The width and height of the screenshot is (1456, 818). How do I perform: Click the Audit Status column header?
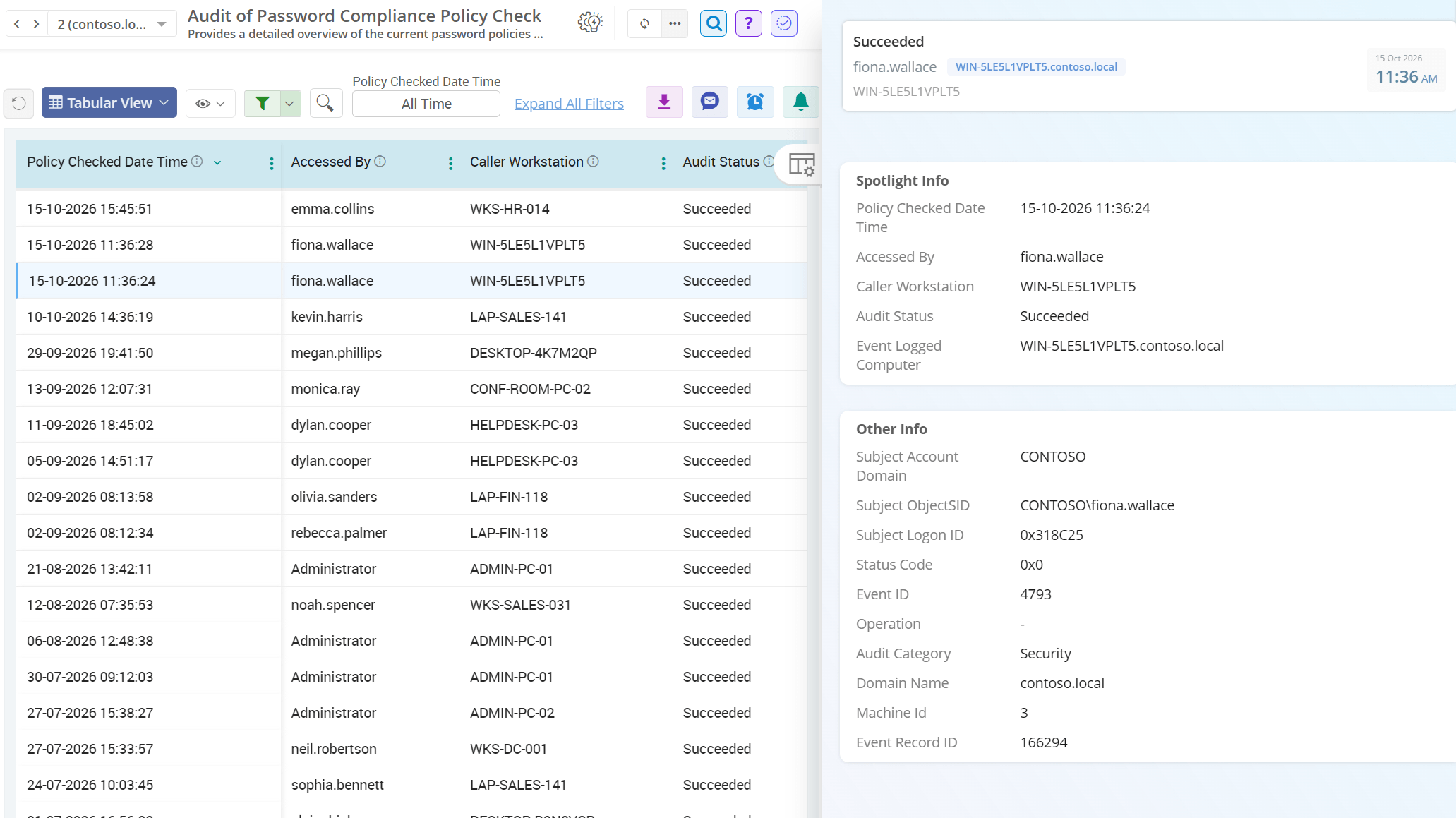click(x=721, y=162)
